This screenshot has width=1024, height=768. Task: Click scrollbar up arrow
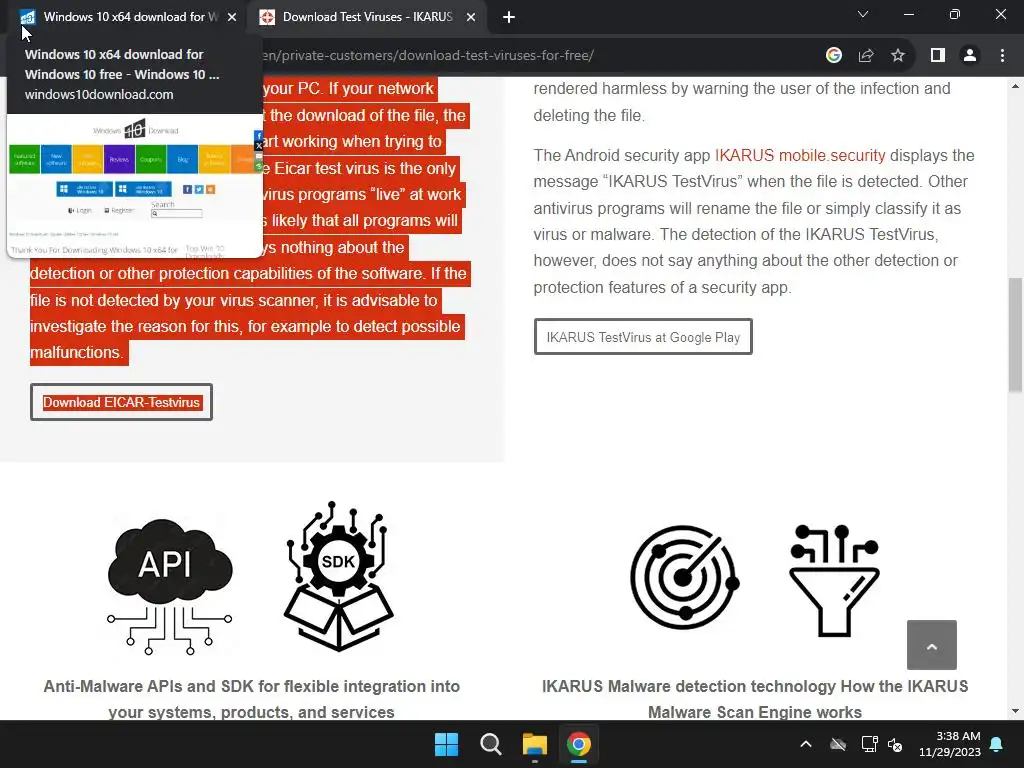tap(1016, 86)
